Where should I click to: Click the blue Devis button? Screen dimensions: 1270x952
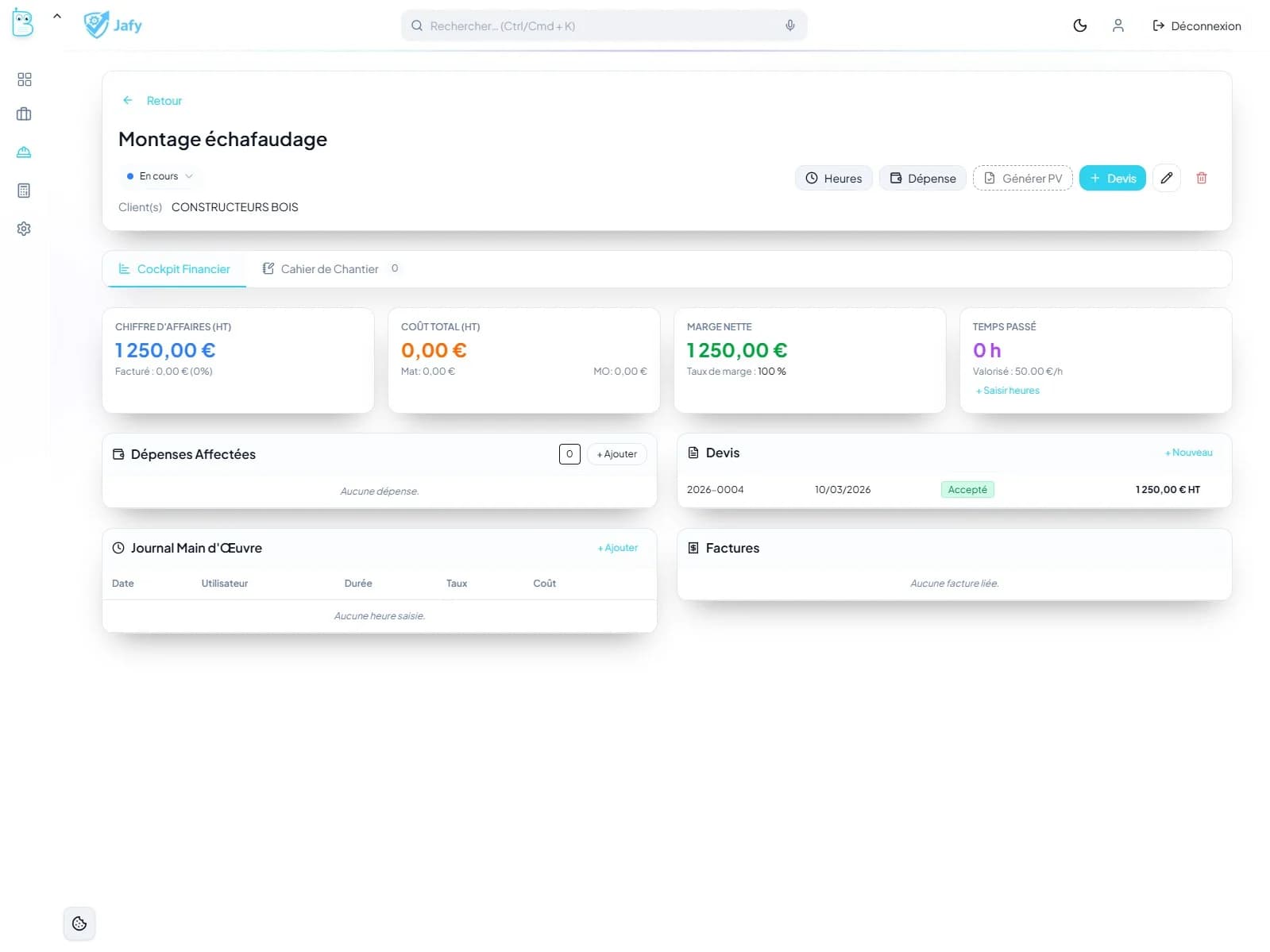tap(1112, 178)
